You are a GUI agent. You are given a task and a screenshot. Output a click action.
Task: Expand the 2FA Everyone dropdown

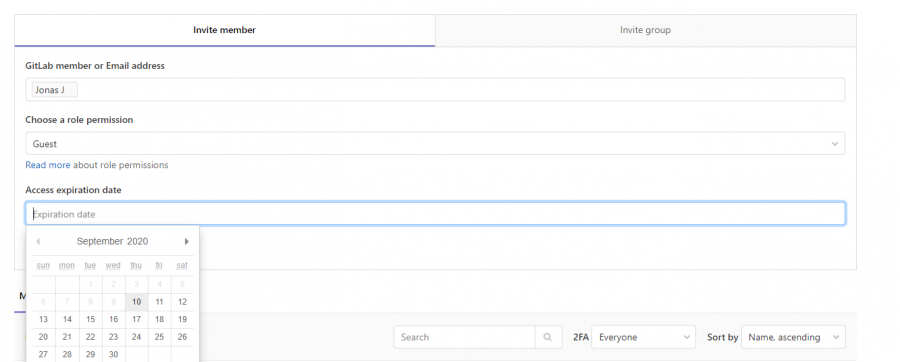pos(643,337)
